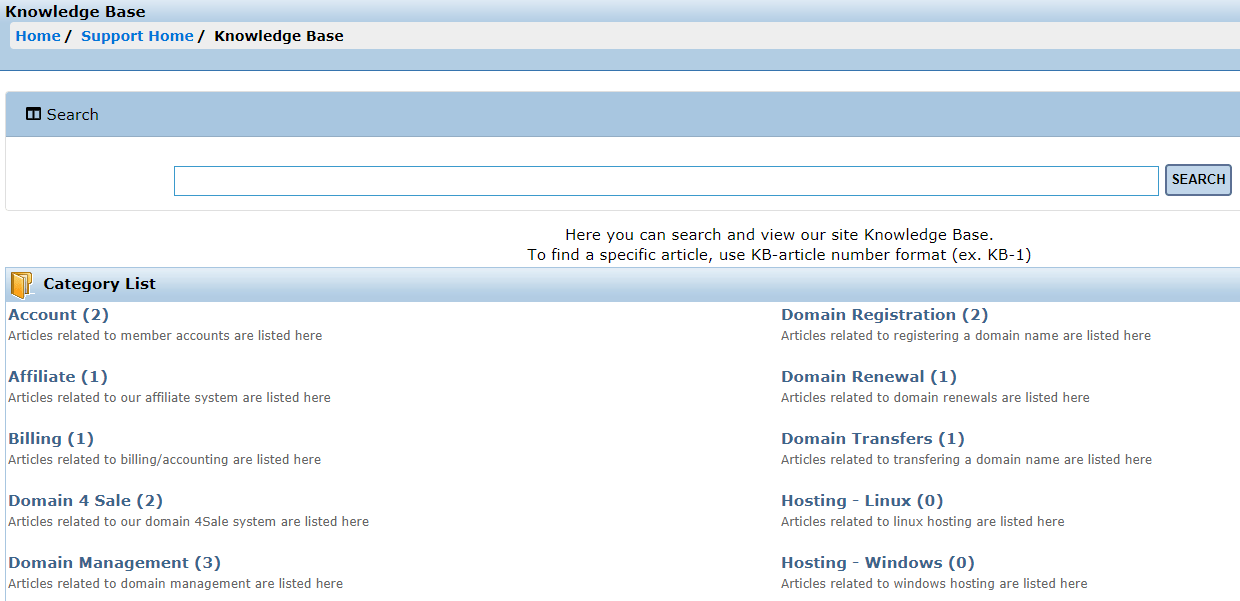Click the 'Category List' heading text
The image size is (1240, 601).
100,284
